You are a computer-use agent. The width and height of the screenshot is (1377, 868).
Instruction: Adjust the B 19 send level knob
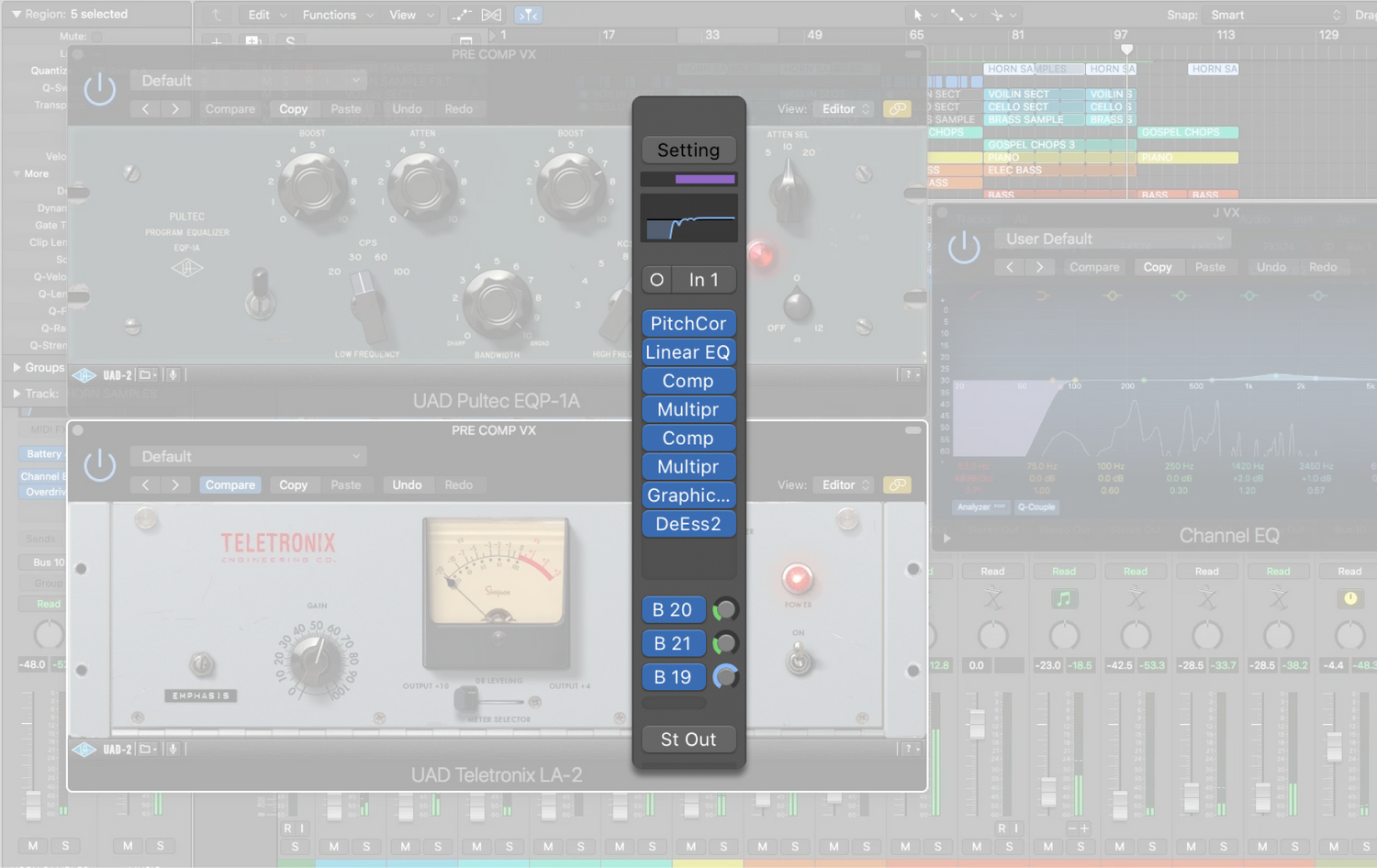(x=725, y=677)
